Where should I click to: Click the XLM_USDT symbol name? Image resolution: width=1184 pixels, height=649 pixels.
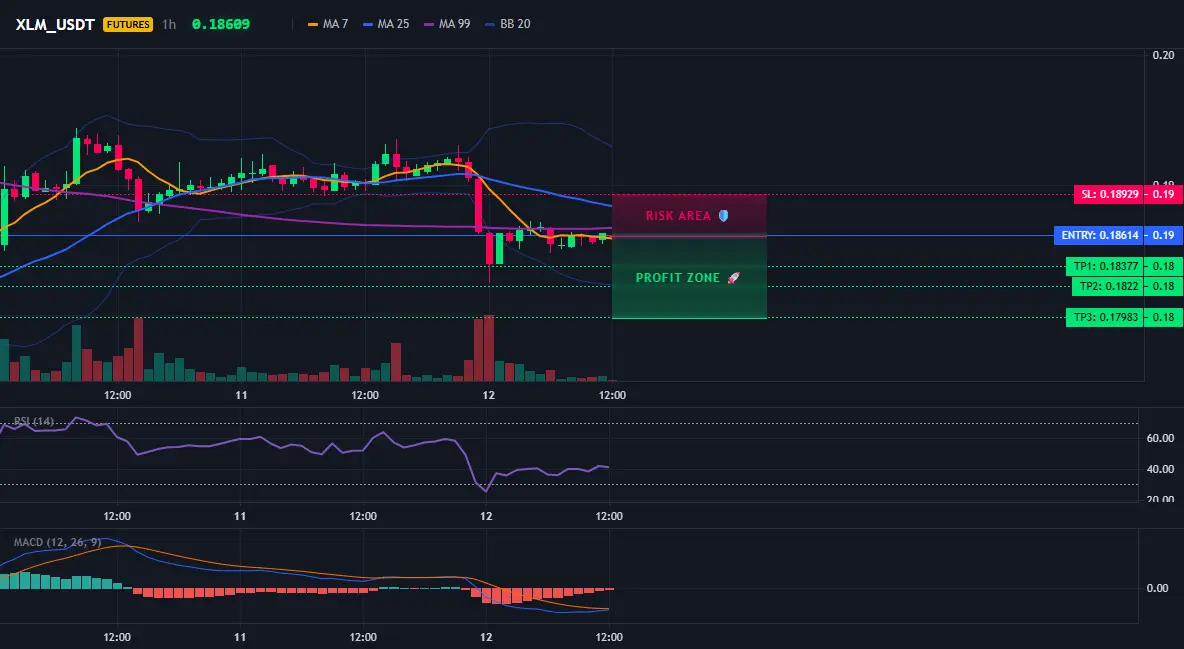(x=55, y=24)
